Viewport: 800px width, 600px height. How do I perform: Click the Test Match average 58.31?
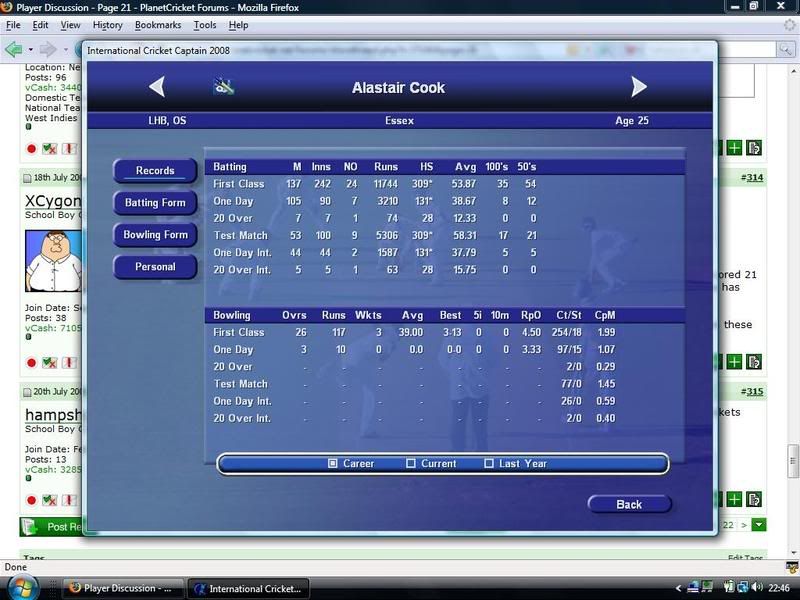tap(464, 235)
